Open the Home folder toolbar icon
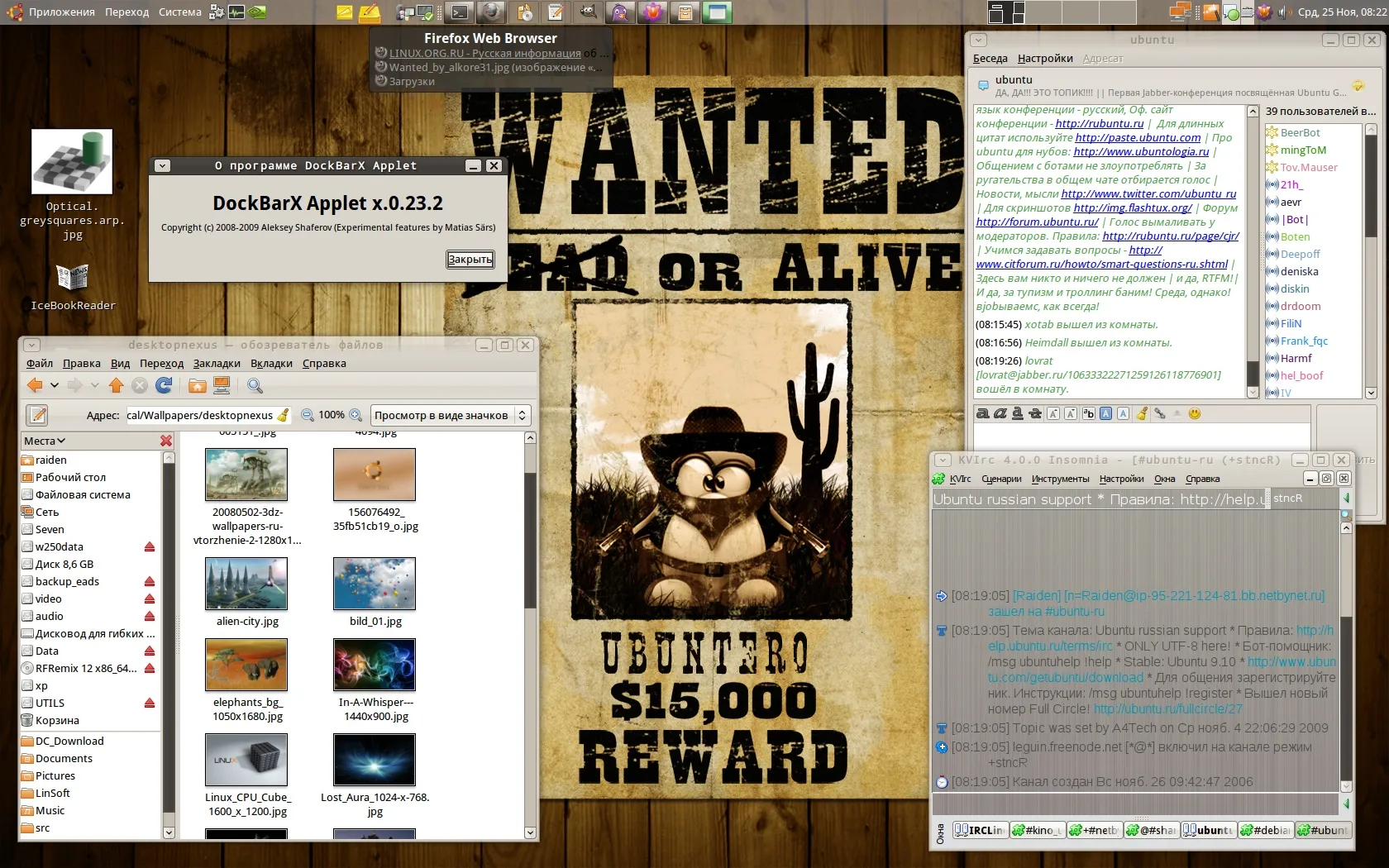This screenshot has height=868, width=1389. coord(197,385)
